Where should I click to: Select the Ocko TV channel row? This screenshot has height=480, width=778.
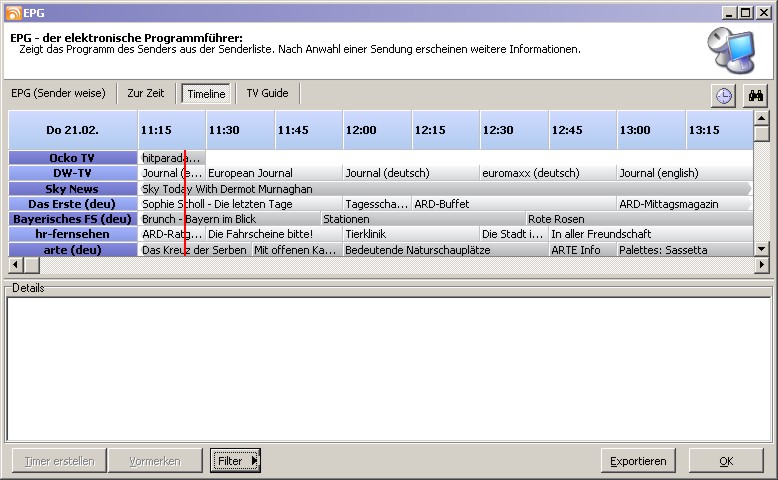[72, 157]
